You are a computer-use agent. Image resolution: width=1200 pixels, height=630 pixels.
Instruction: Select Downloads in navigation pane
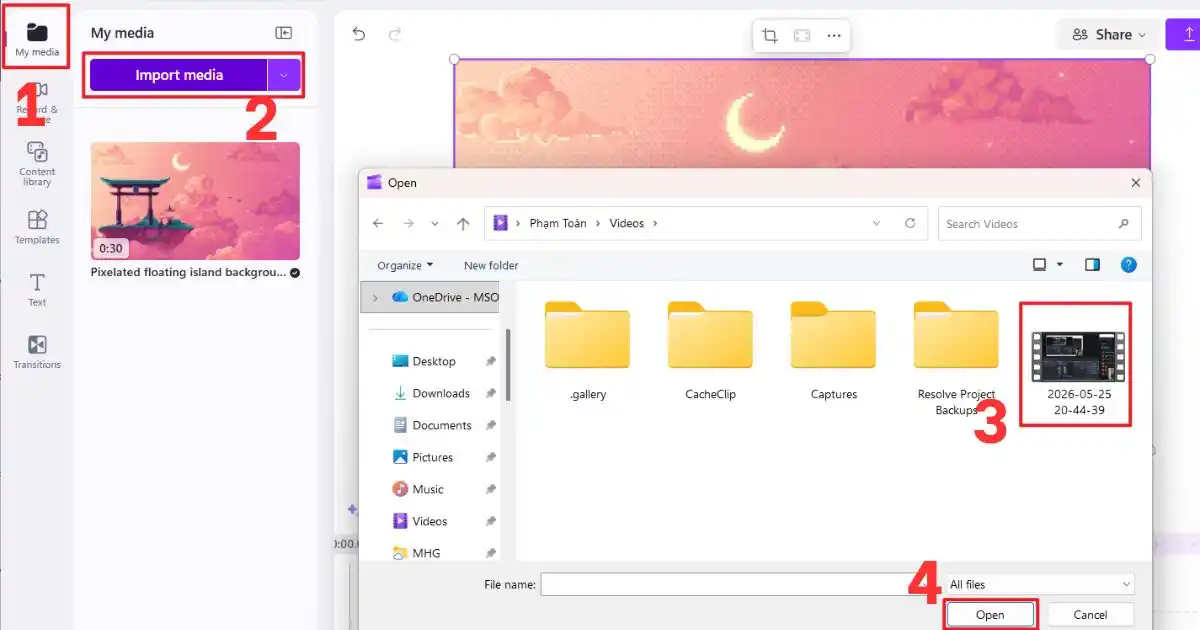(x=431, y=393)
